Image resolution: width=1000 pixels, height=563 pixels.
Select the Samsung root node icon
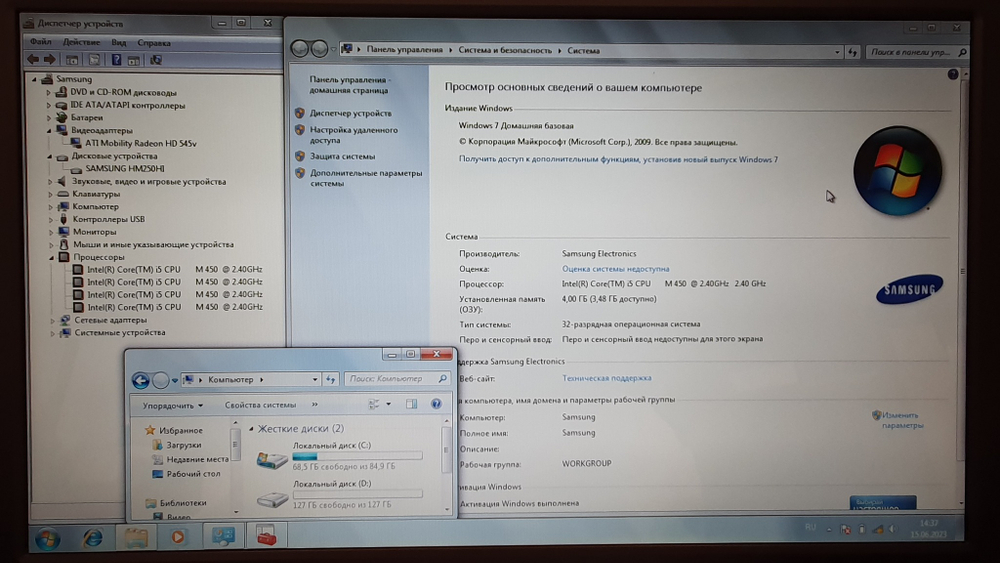(x=47, y=79)
